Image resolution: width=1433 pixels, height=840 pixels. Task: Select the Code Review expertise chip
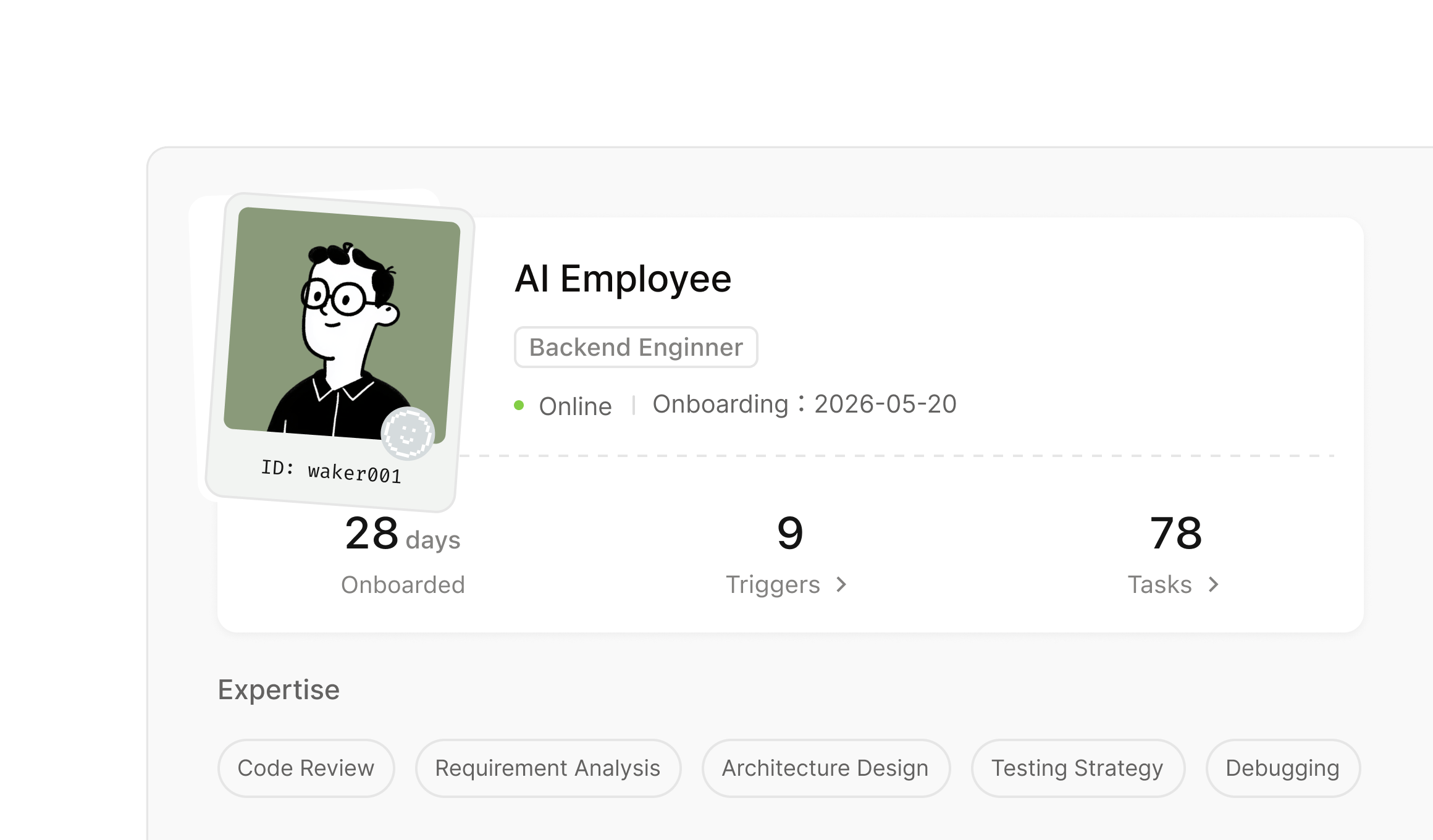click(306, 768)
